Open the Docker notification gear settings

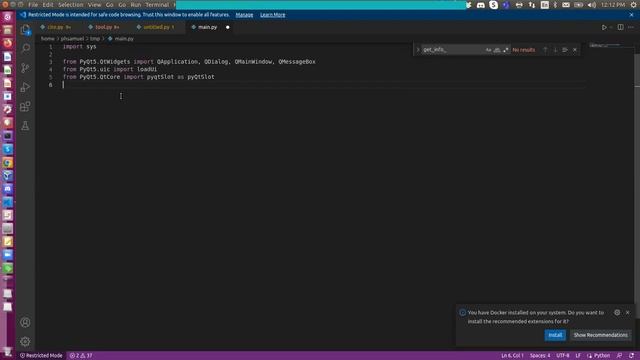(617, 313)
